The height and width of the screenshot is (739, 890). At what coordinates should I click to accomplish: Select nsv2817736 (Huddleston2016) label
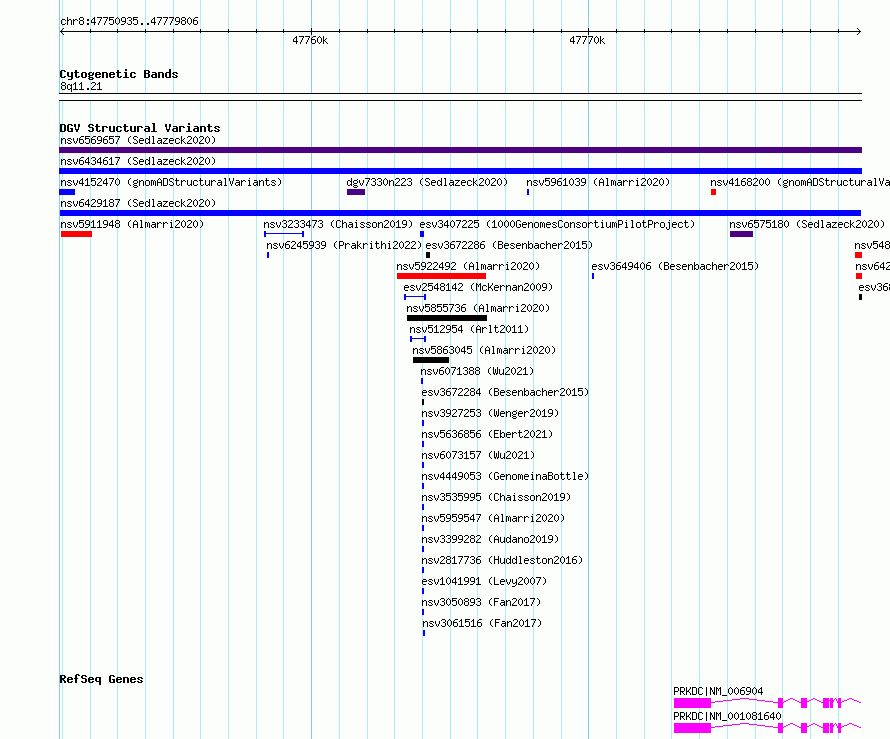tap(502, 560)
